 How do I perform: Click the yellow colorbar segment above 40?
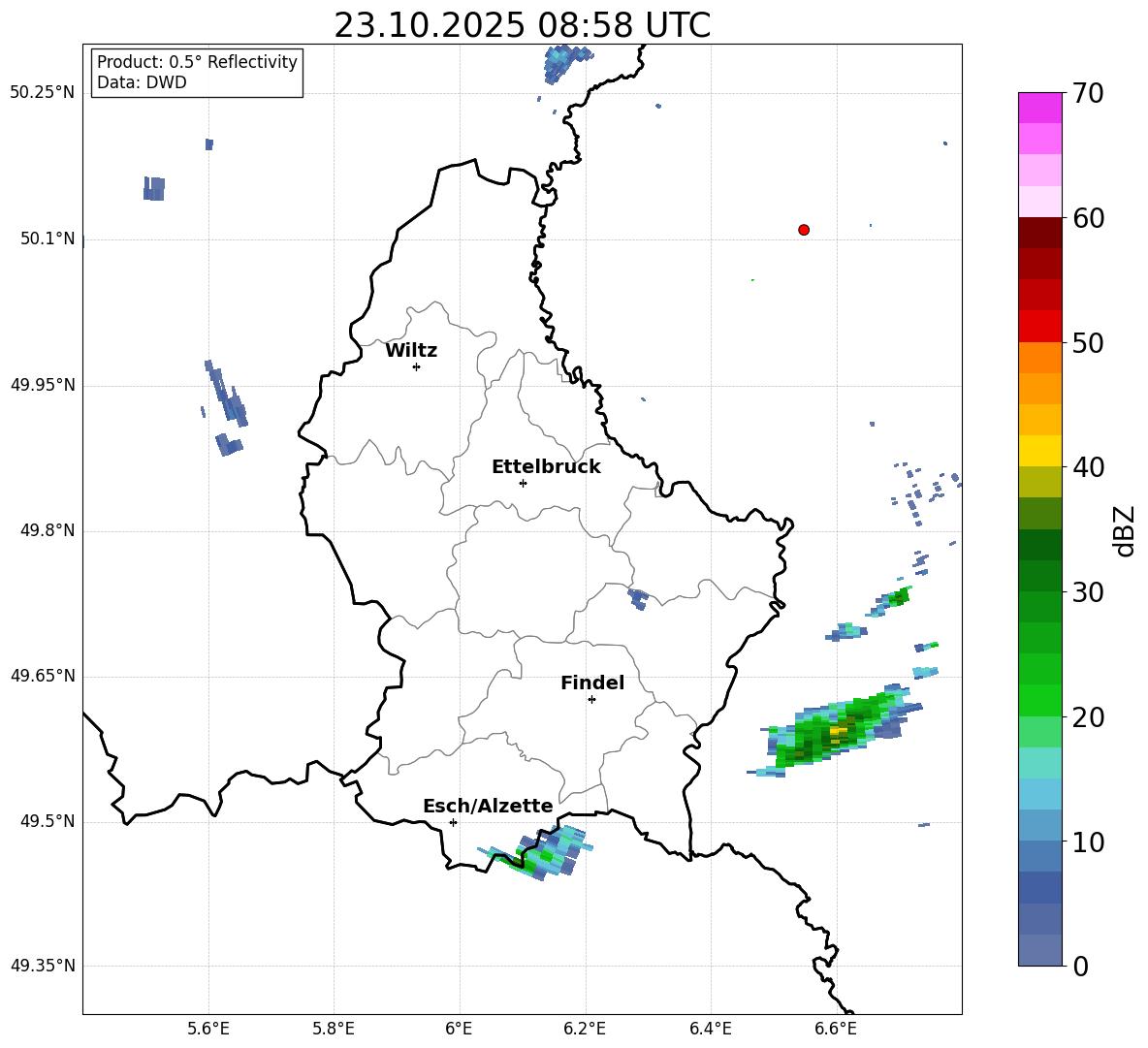point(1039,451)
